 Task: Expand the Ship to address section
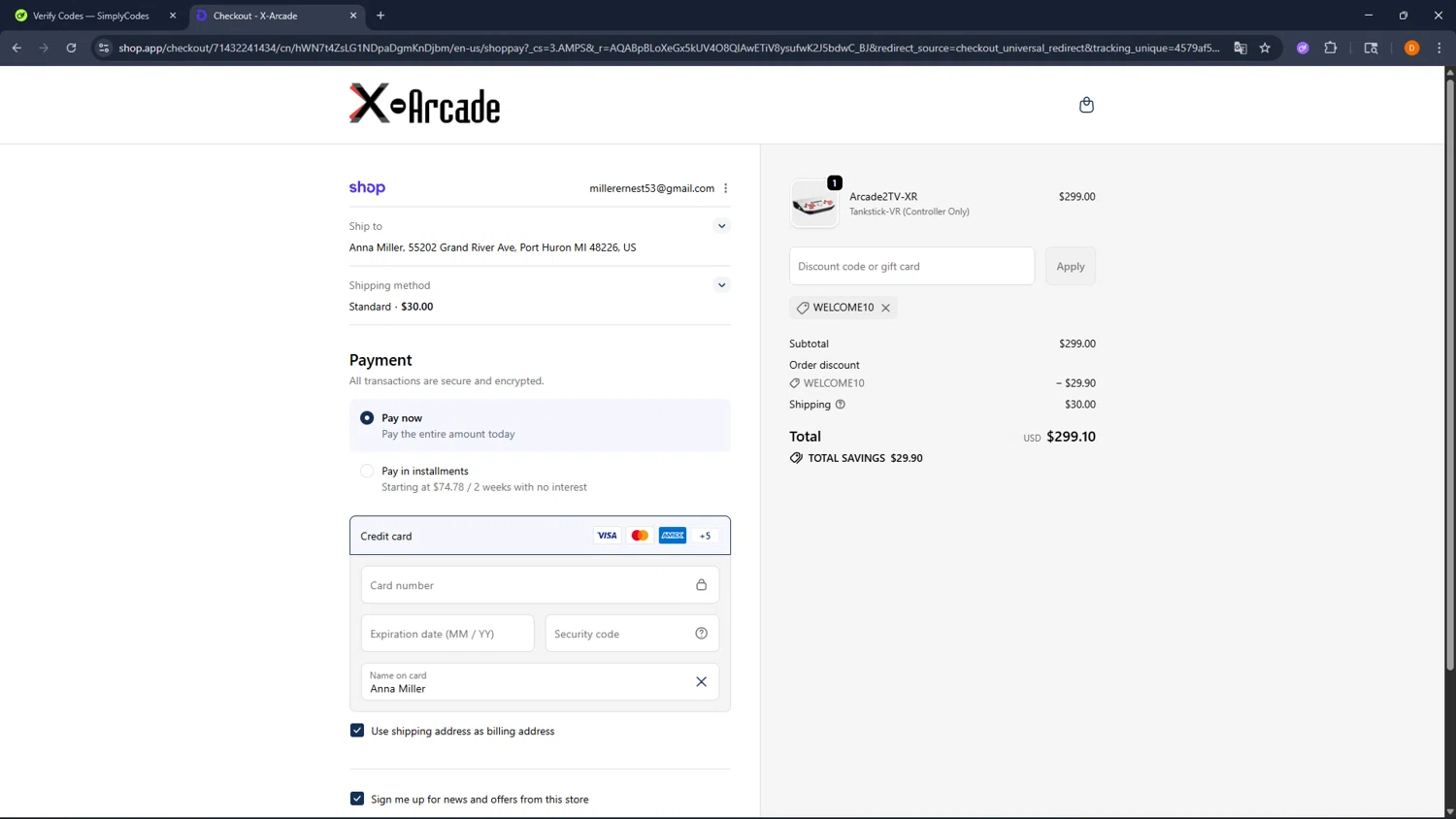click(x=721, y=226)
